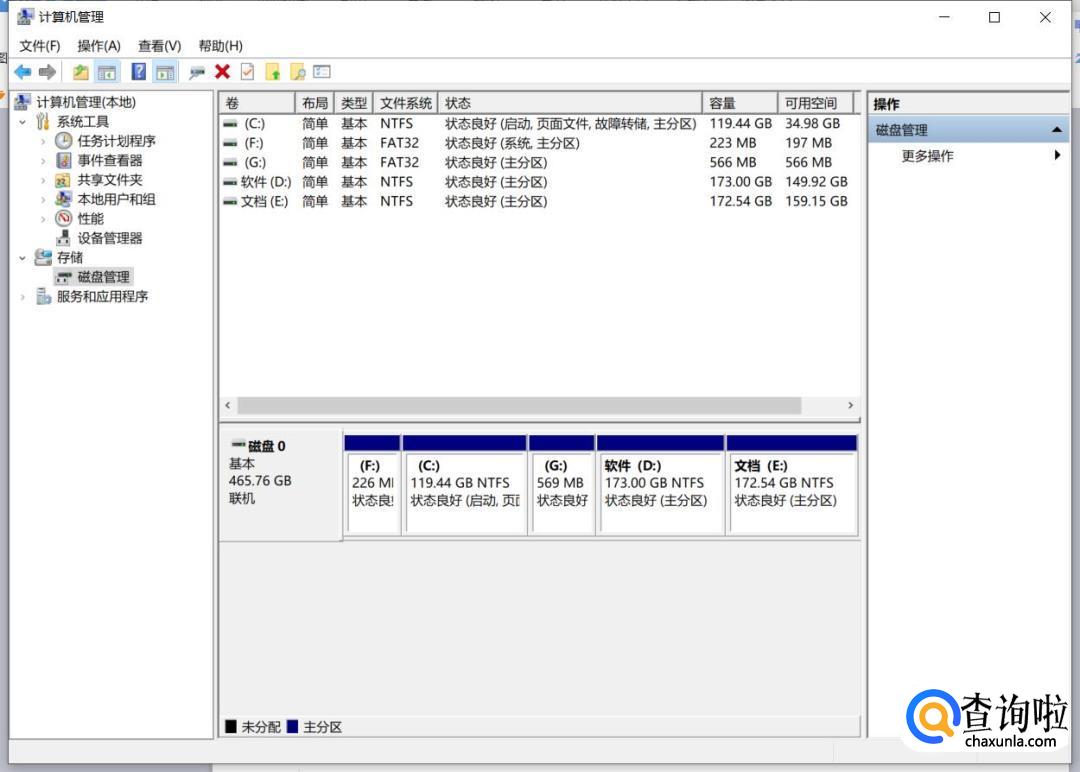Open the 操作(A) menu
Viewport: 1080px width, 772px height.
98,46
